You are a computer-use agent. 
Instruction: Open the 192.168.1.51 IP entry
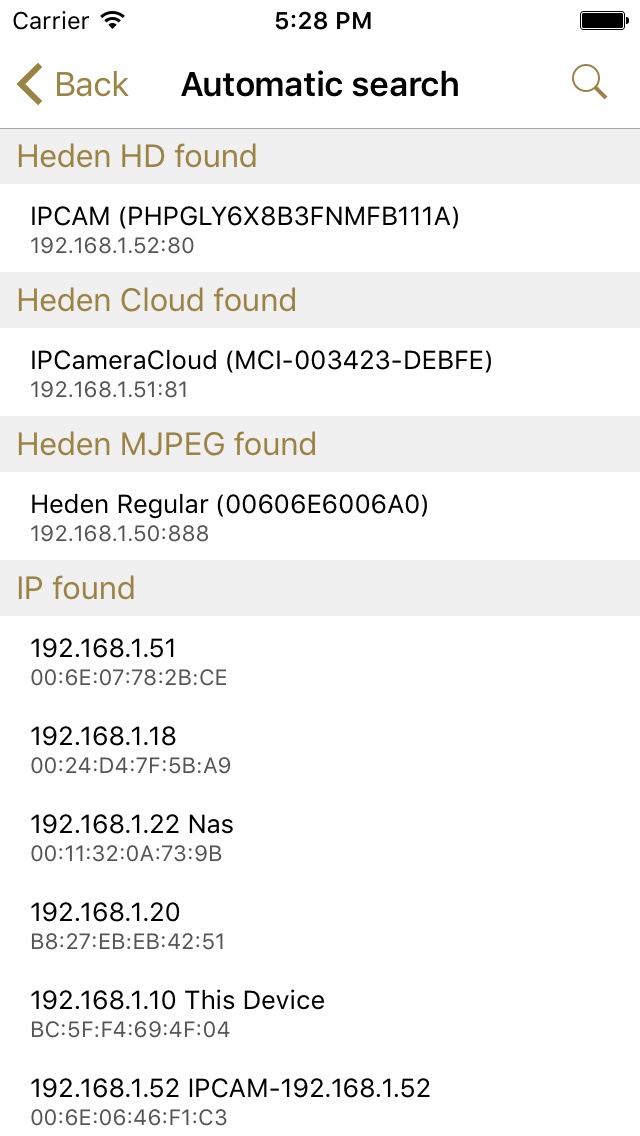[320, 660]
